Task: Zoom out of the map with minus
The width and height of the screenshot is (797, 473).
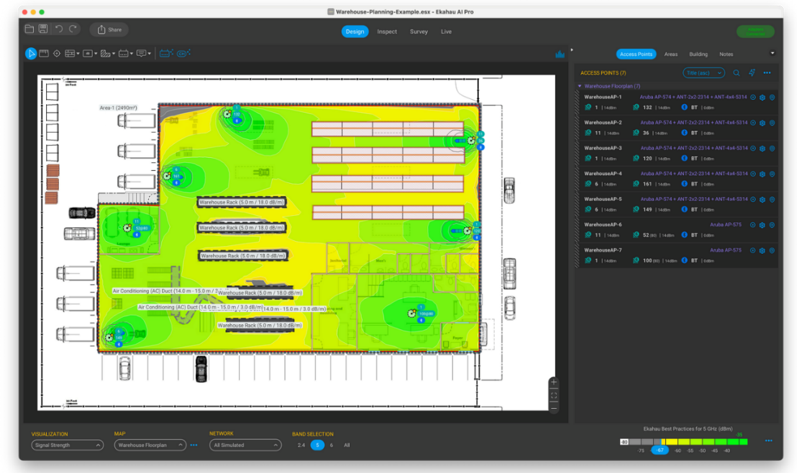Action: tap(554, 407)
